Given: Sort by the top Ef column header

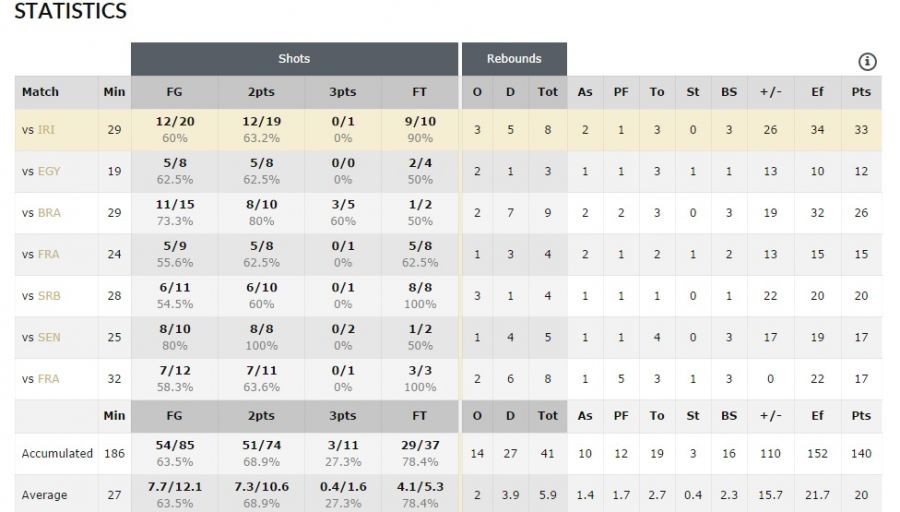Looking at the screenshot, I should 817,92.
